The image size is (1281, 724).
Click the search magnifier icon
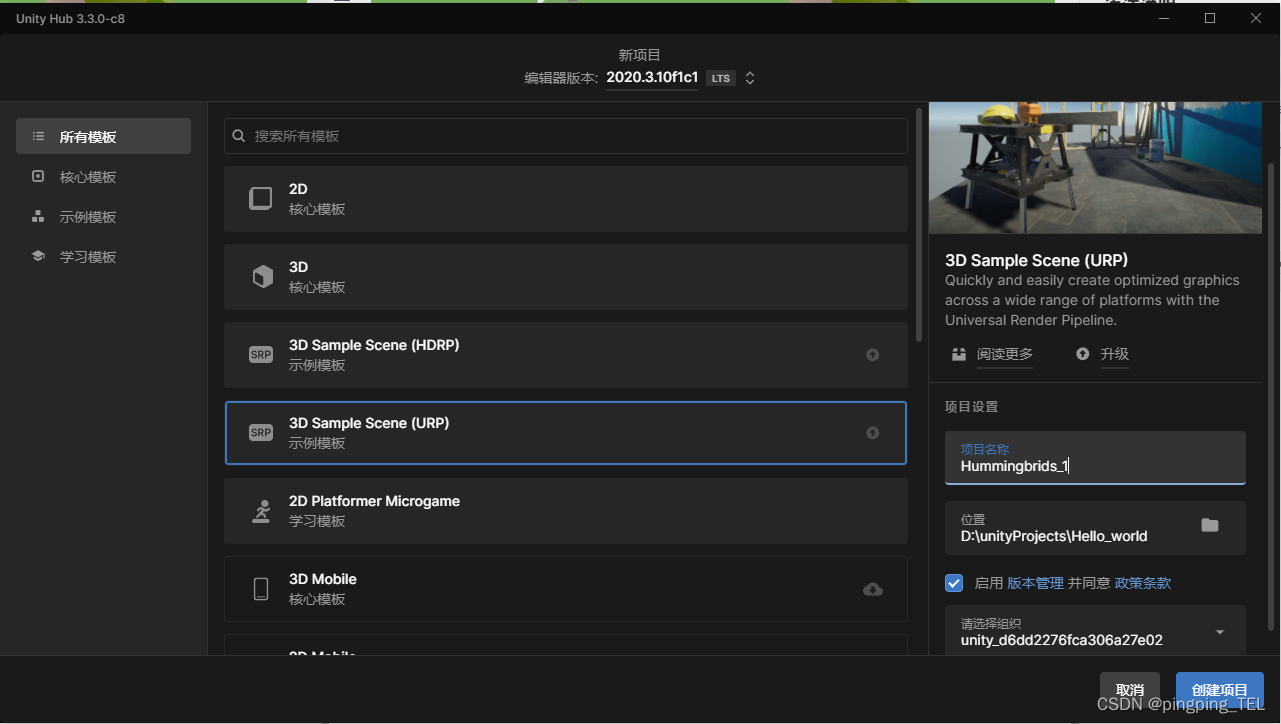point(239,136)
